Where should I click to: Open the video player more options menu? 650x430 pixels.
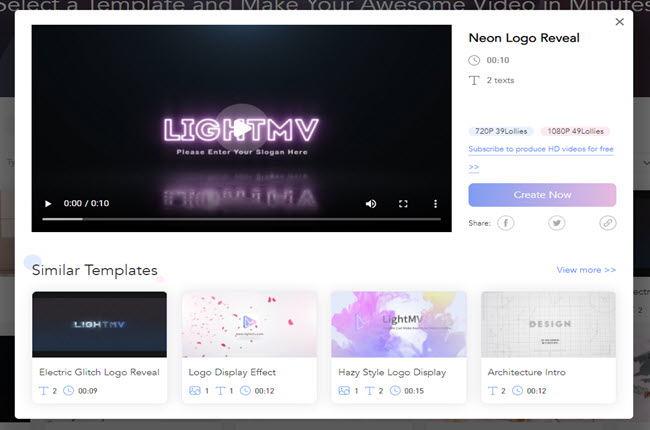[x=435, y=204]
